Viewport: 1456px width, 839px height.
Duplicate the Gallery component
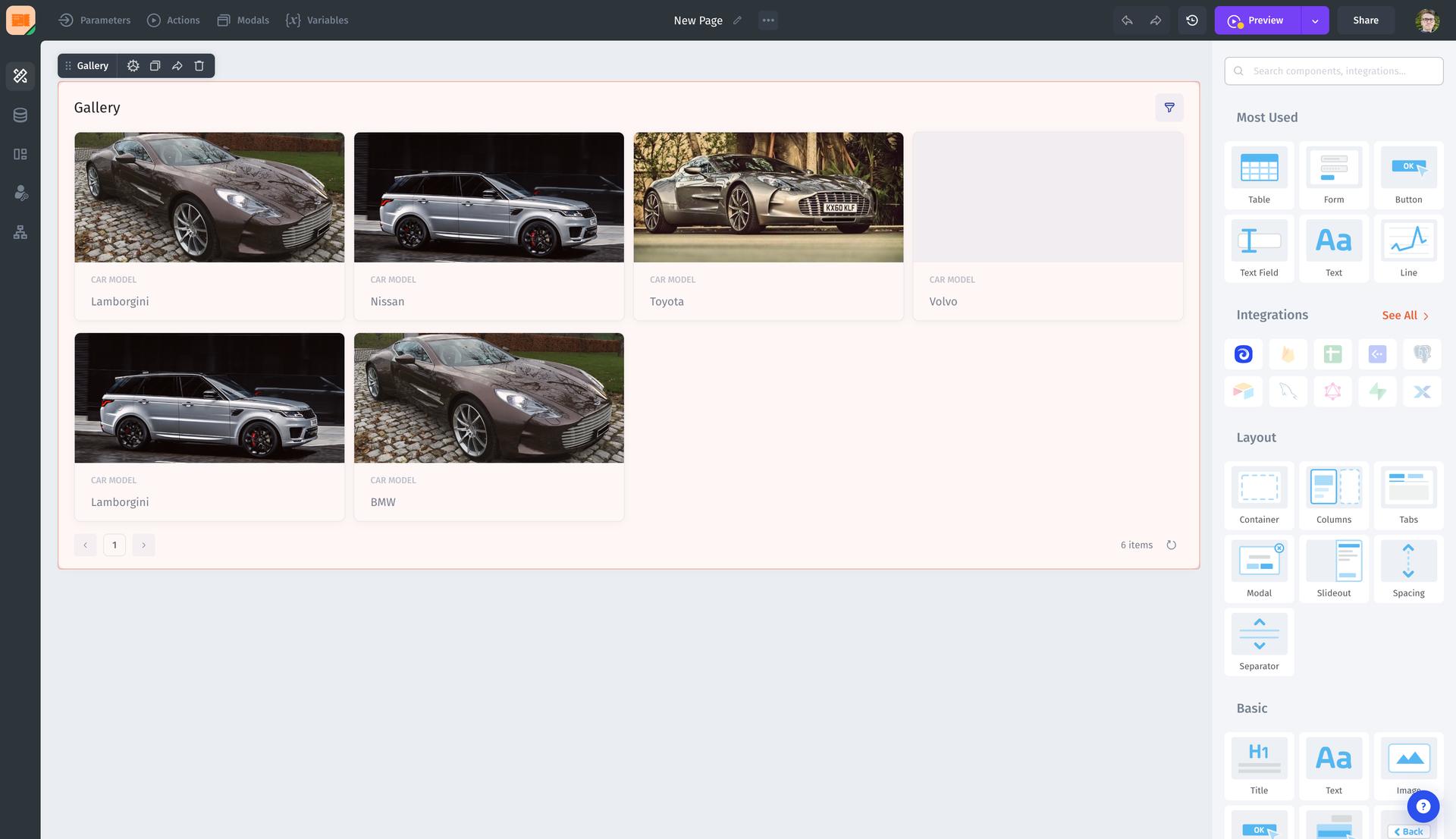155,66
